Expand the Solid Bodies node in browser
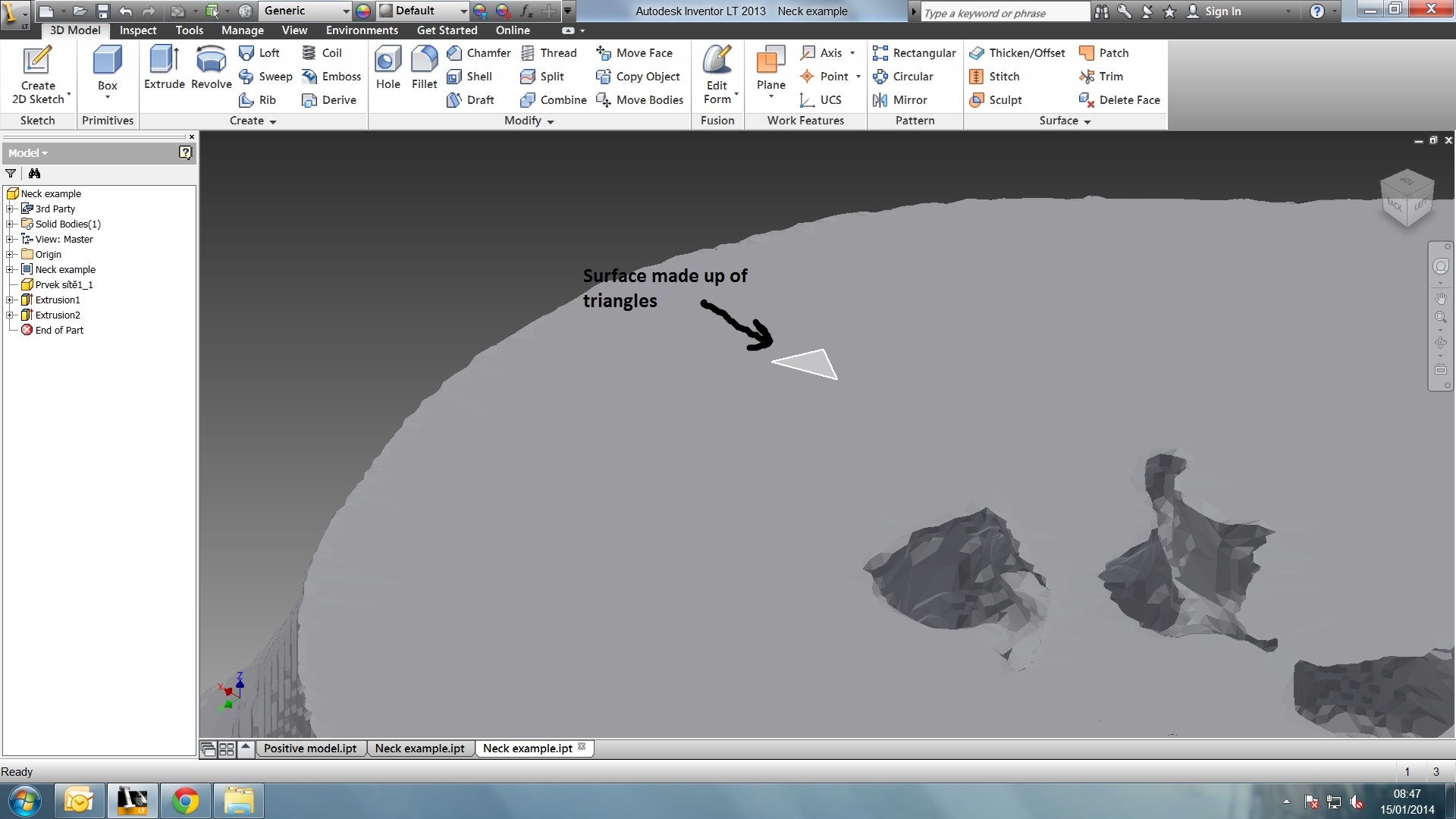The height and width of the screenshot is (819, 1456). click(11, 224)
